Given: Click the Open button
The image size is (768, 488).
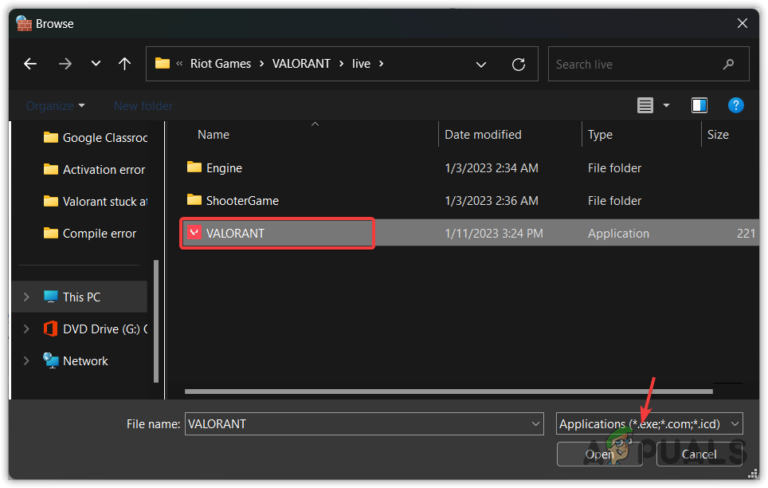Looking at the screenshot, I should (600, 454).
